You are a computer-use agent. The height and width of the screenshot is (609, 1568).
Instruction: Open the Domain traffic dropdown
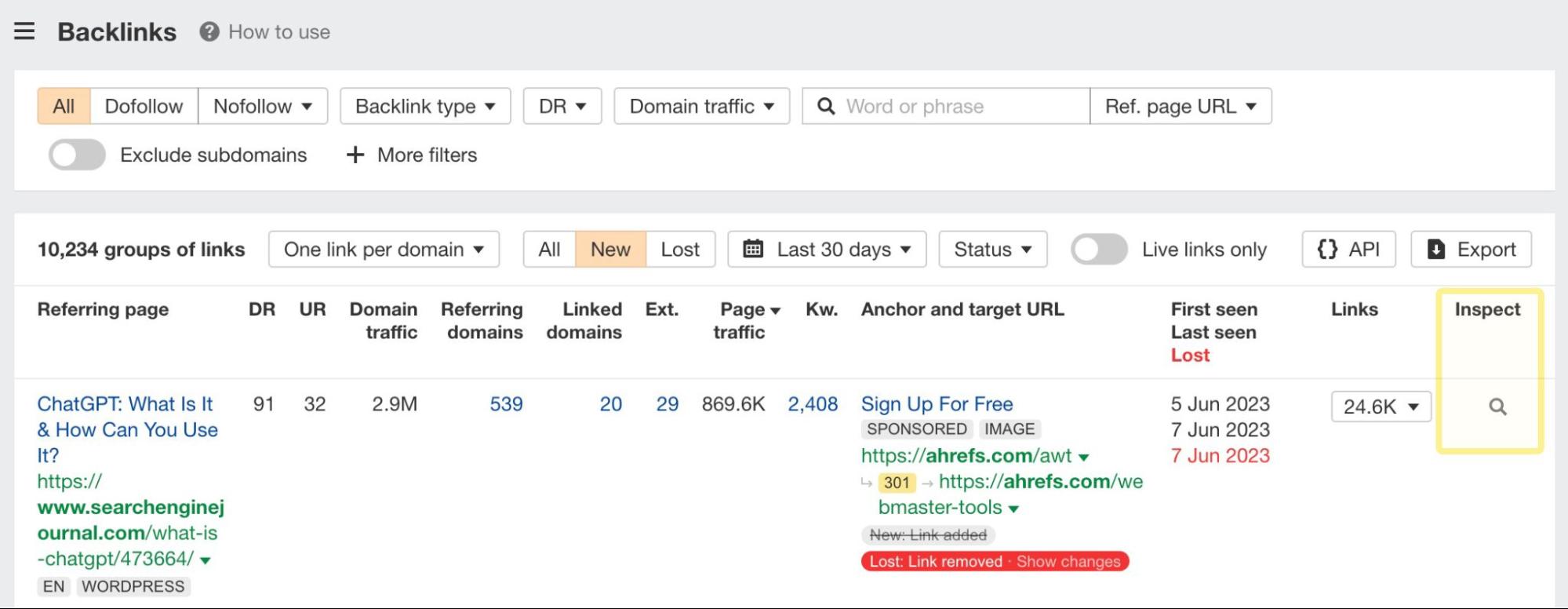tap(701, 106)
